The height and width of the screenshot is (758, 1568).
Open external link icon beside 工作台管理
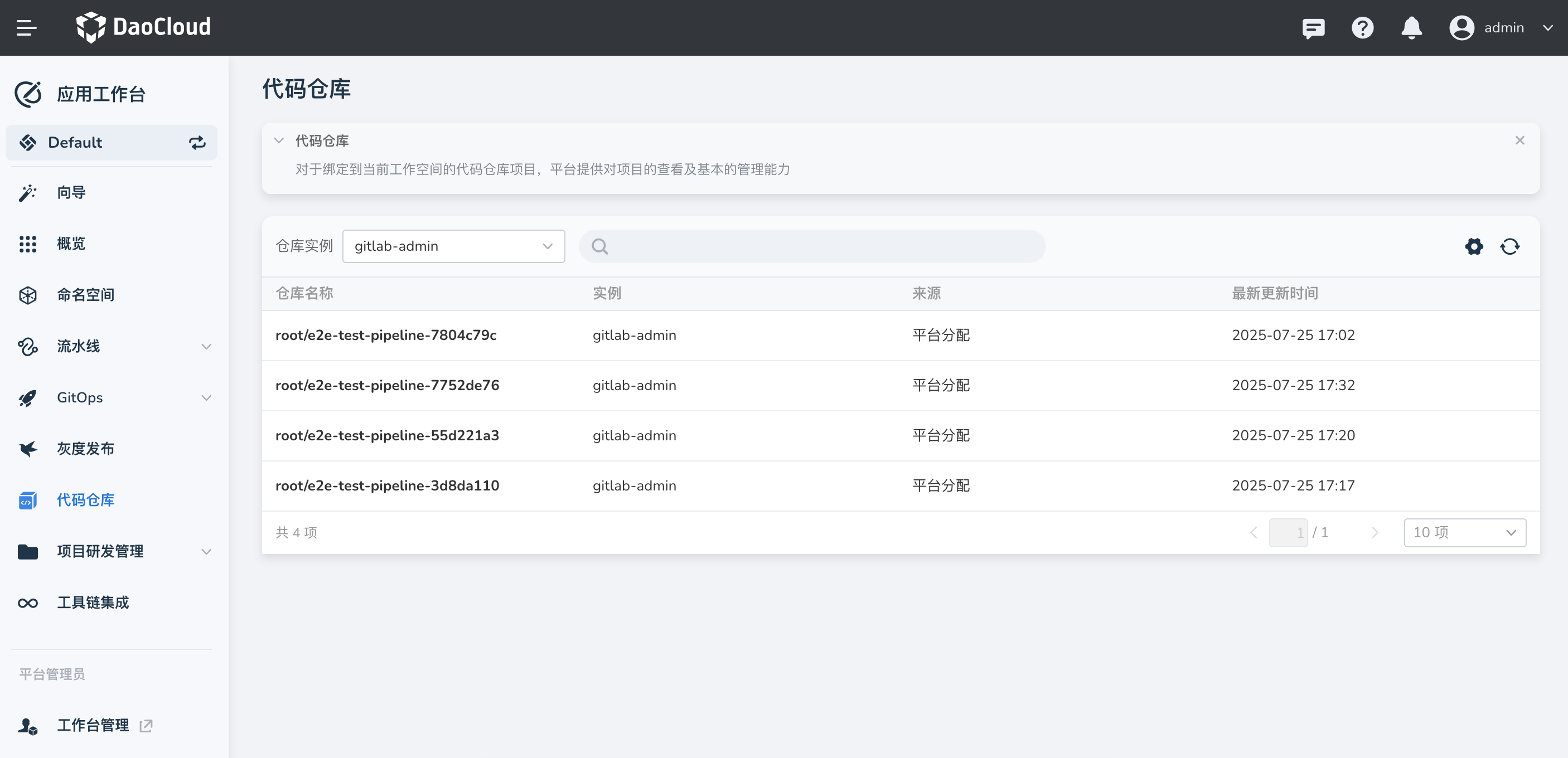point(146,725)
